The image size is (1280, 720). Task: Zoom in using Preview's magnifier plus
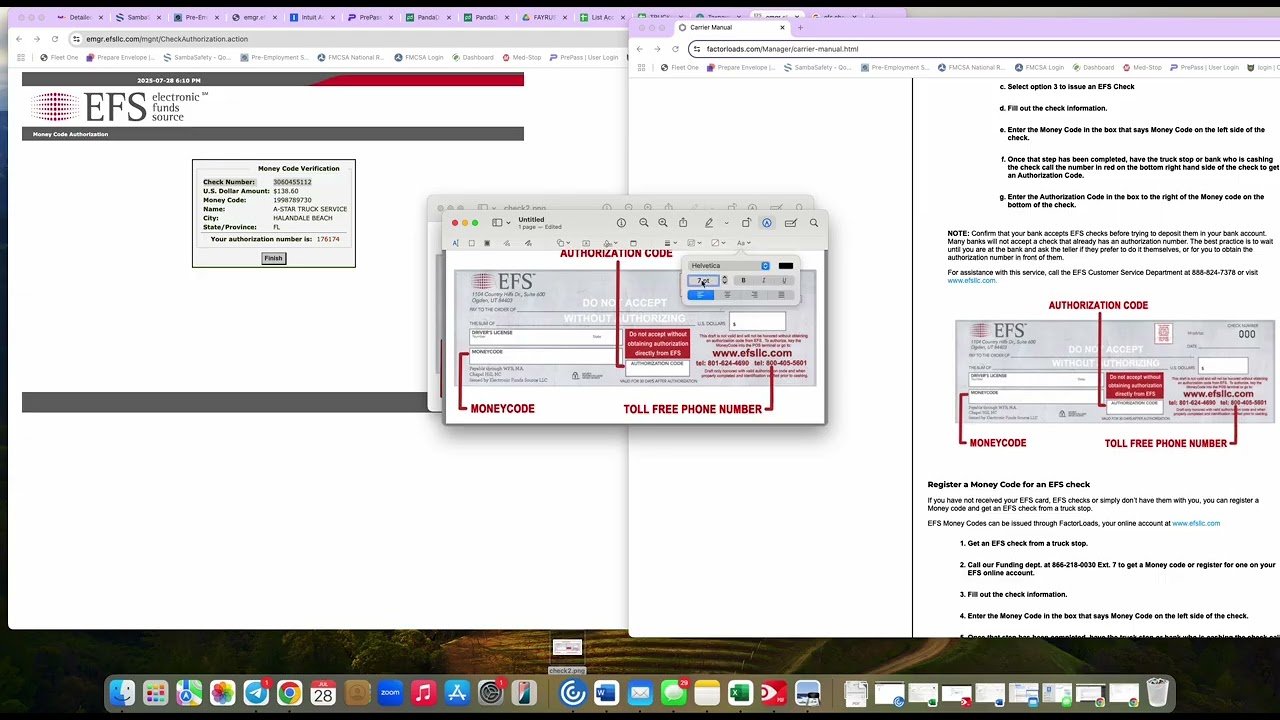coord(663,223)
